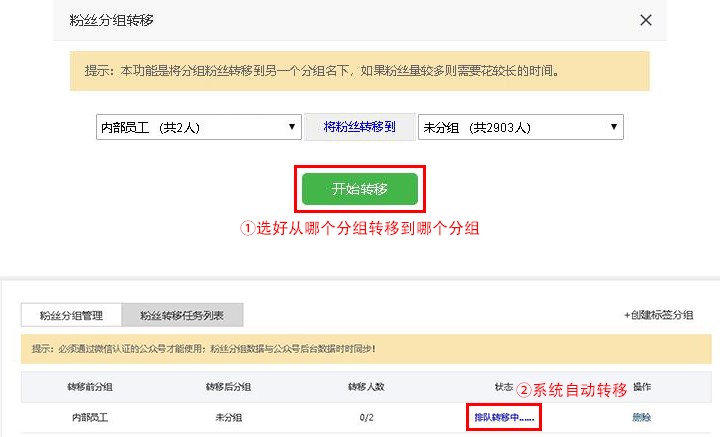Click the 0/2 transfer count cell
720x437 pixels.
(368, 417)
